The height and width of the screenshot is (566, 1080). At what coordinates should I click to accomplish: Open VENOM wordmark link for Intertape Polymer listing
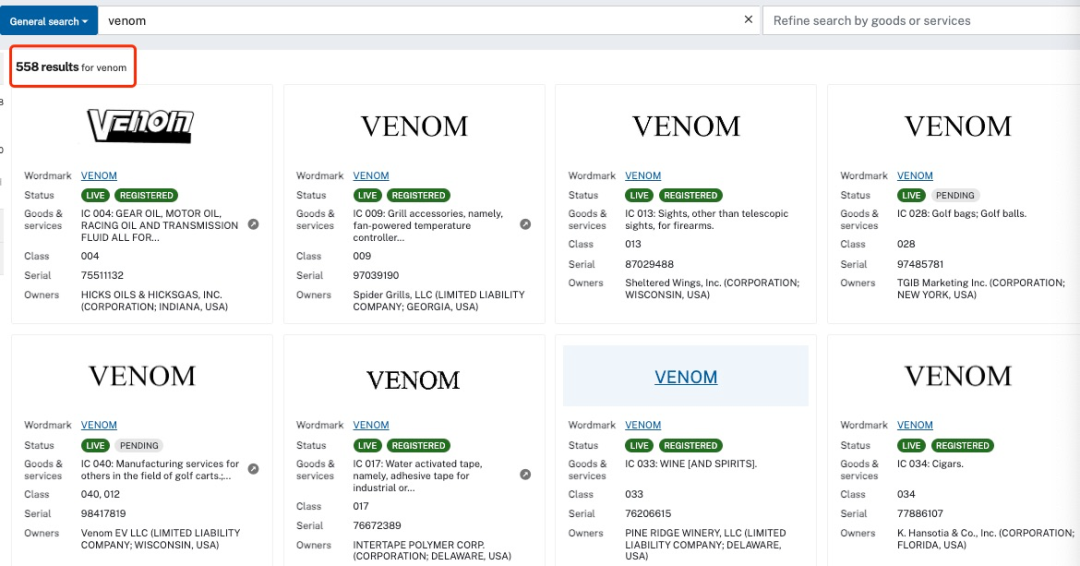(x=371, y=425)
